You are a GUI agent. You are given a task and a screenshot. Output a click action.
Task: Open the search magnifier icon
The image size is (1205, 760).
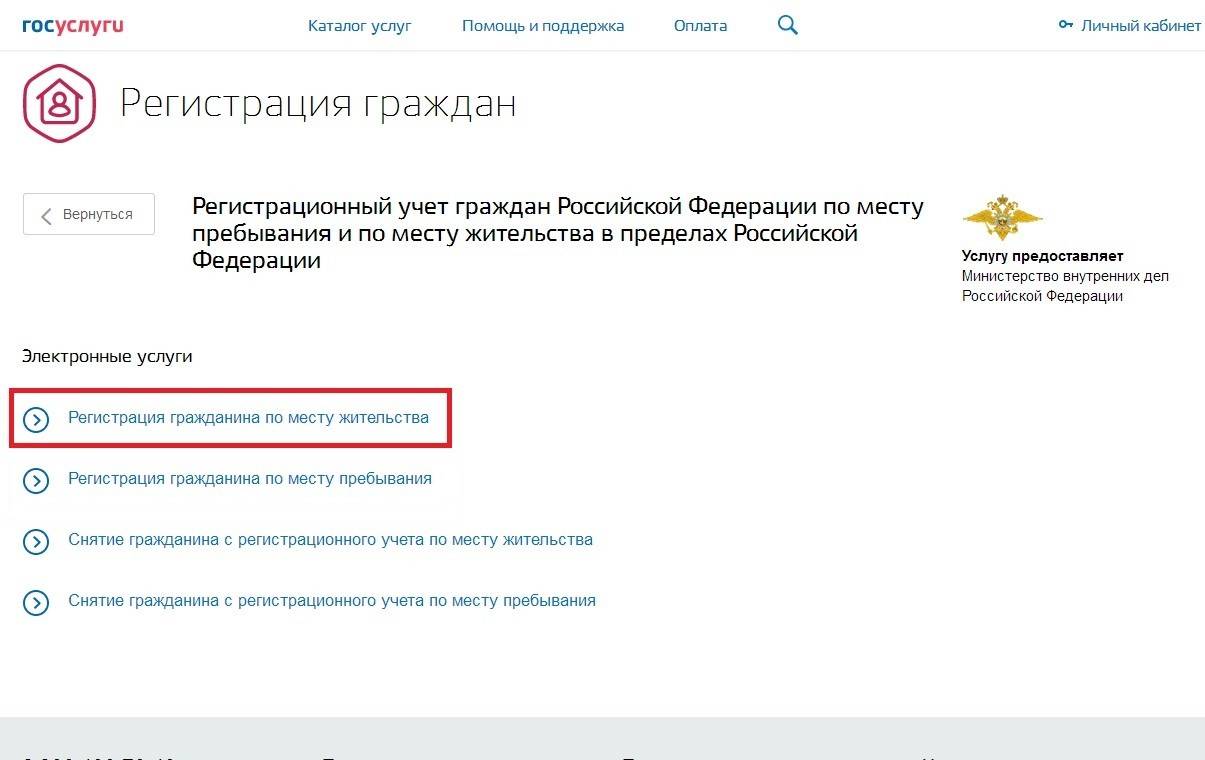[787, 26]
